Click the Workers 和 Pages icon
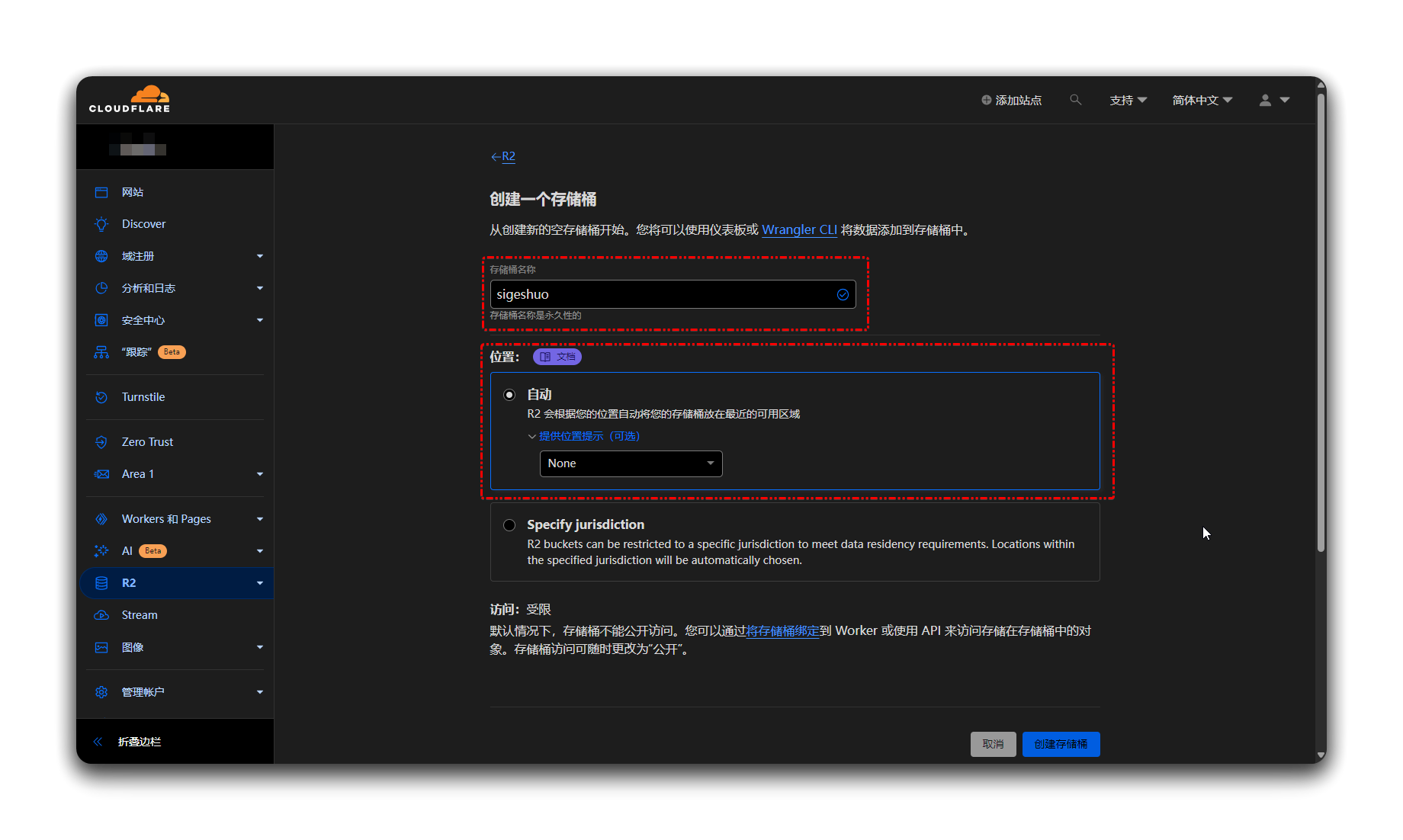 101,519
